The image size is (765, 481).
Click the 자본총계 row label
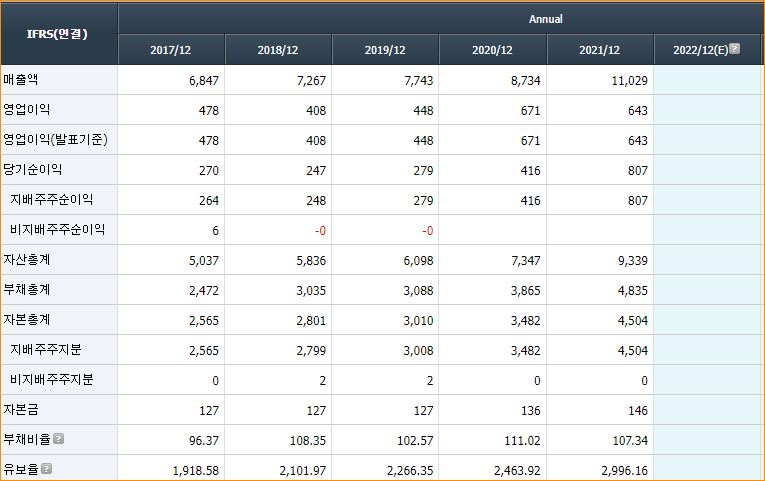(26, 320)
